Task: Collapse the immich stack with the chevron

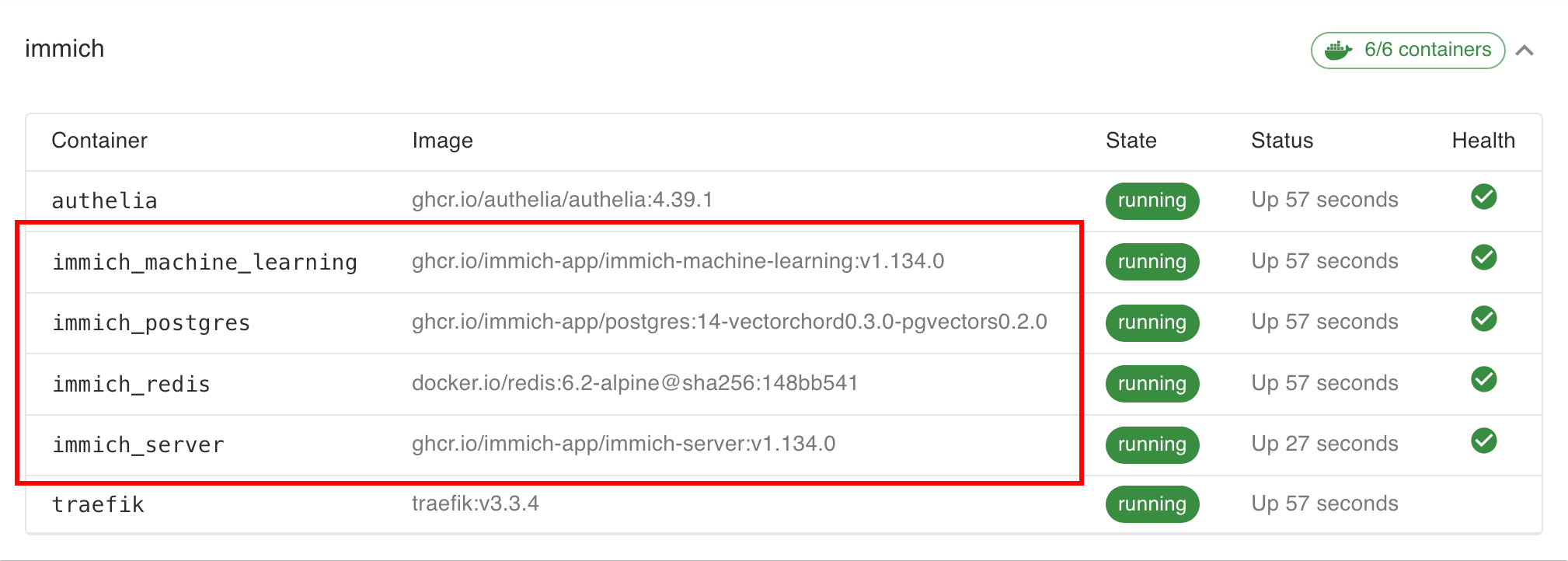Action: click(1524, 51)
